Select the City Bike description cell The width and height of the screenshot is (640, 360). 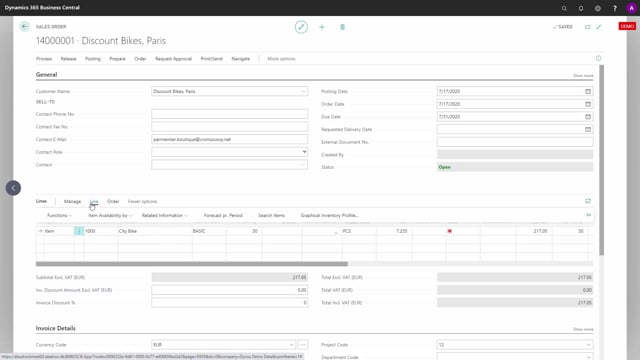click(x=155, y=231)
